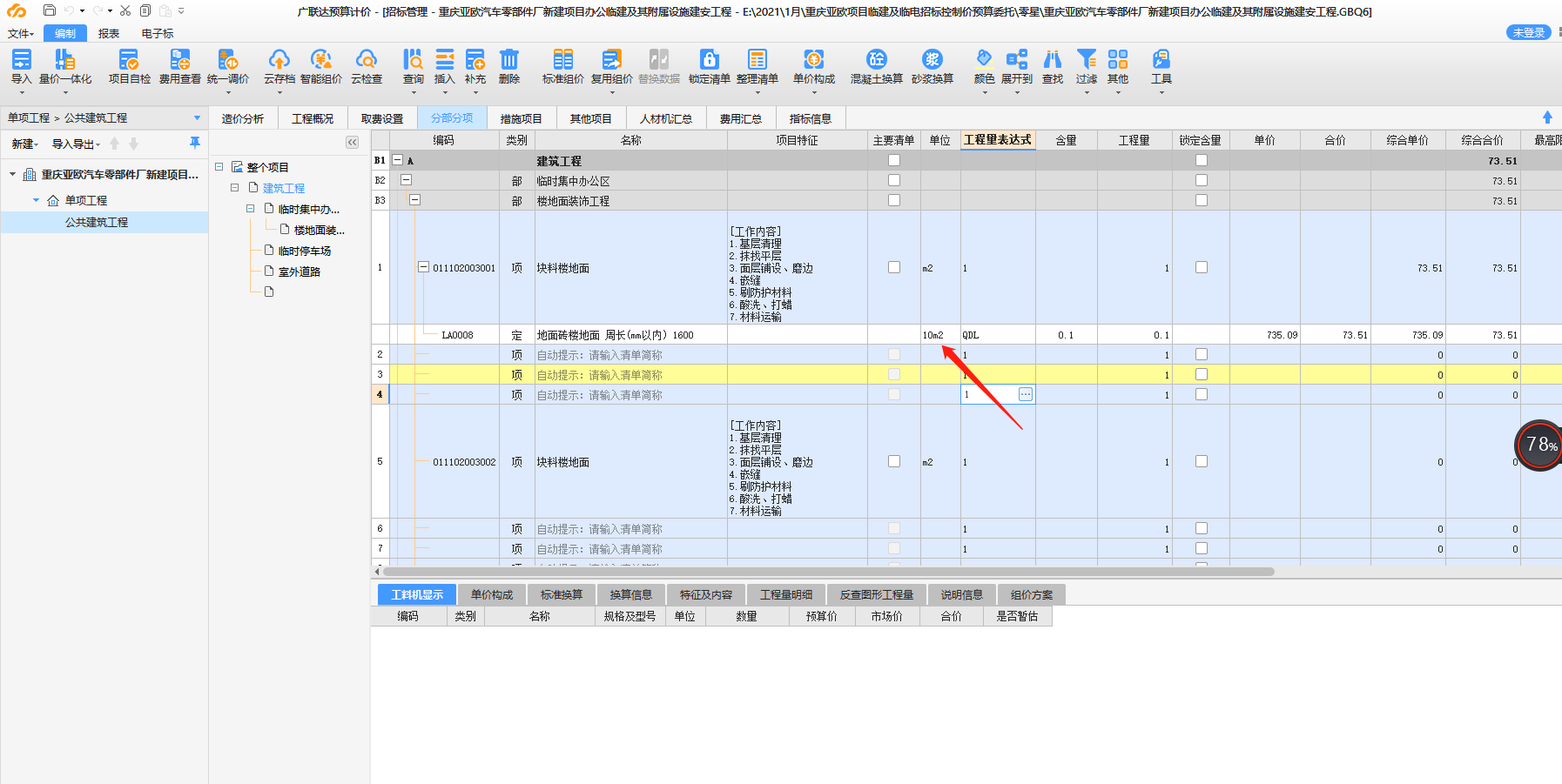
Task: Open the 措施项目 tab
Action: point(522,118)
